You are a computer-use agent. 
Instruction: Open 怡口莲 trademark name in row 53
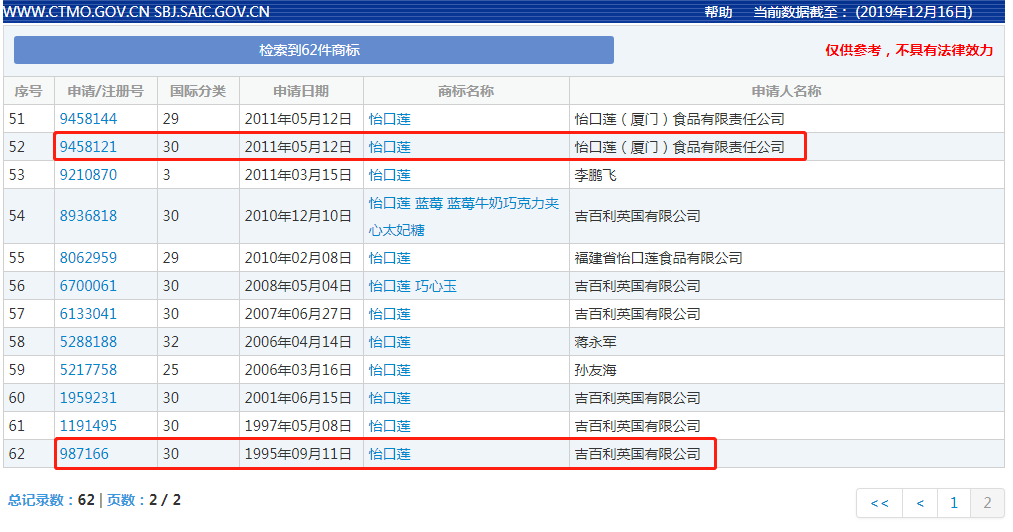click(390, 175)
